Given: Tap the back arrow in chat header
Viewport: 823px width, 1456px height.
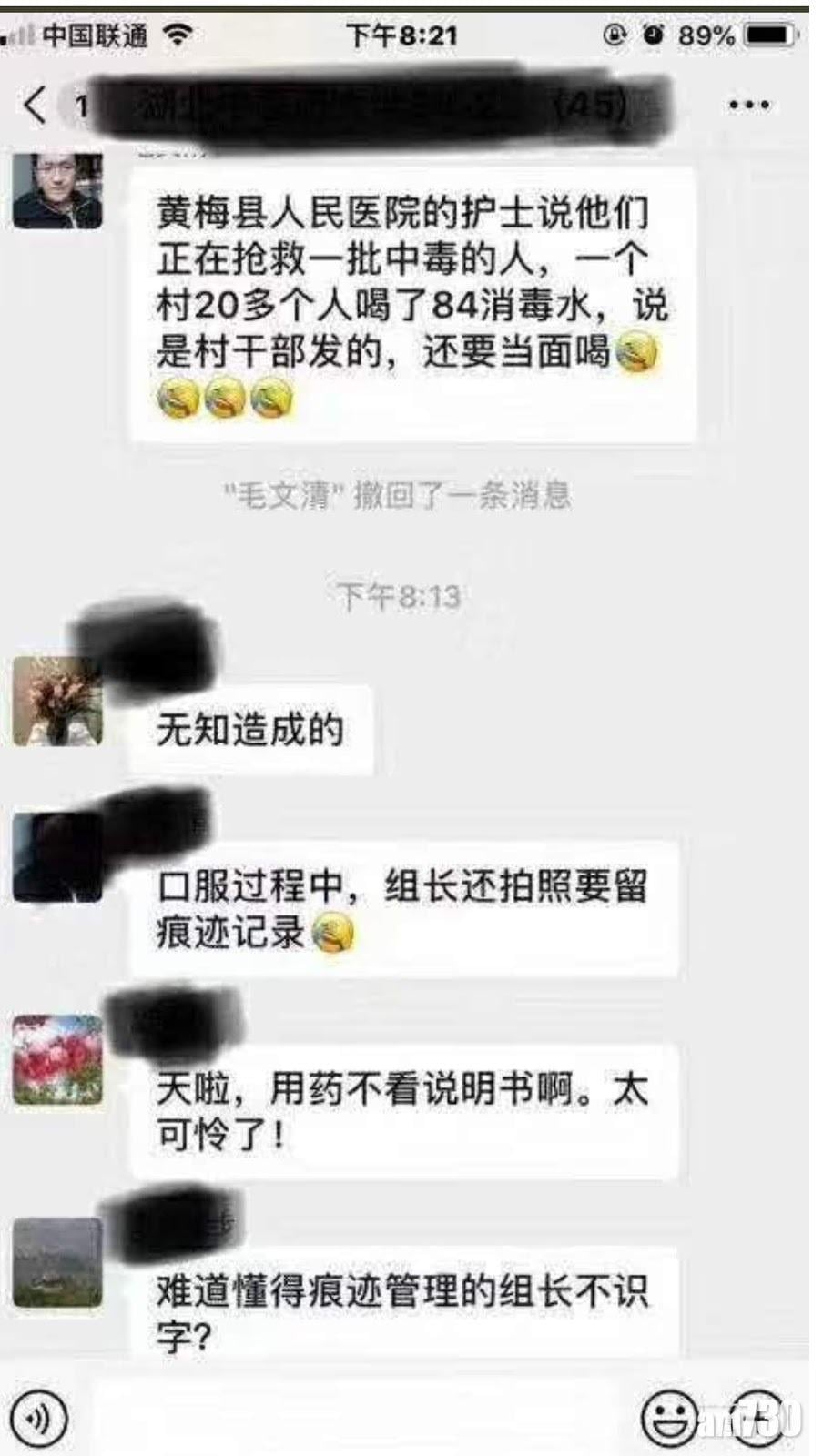Looking at the screenshot, I should click(34, 105).
